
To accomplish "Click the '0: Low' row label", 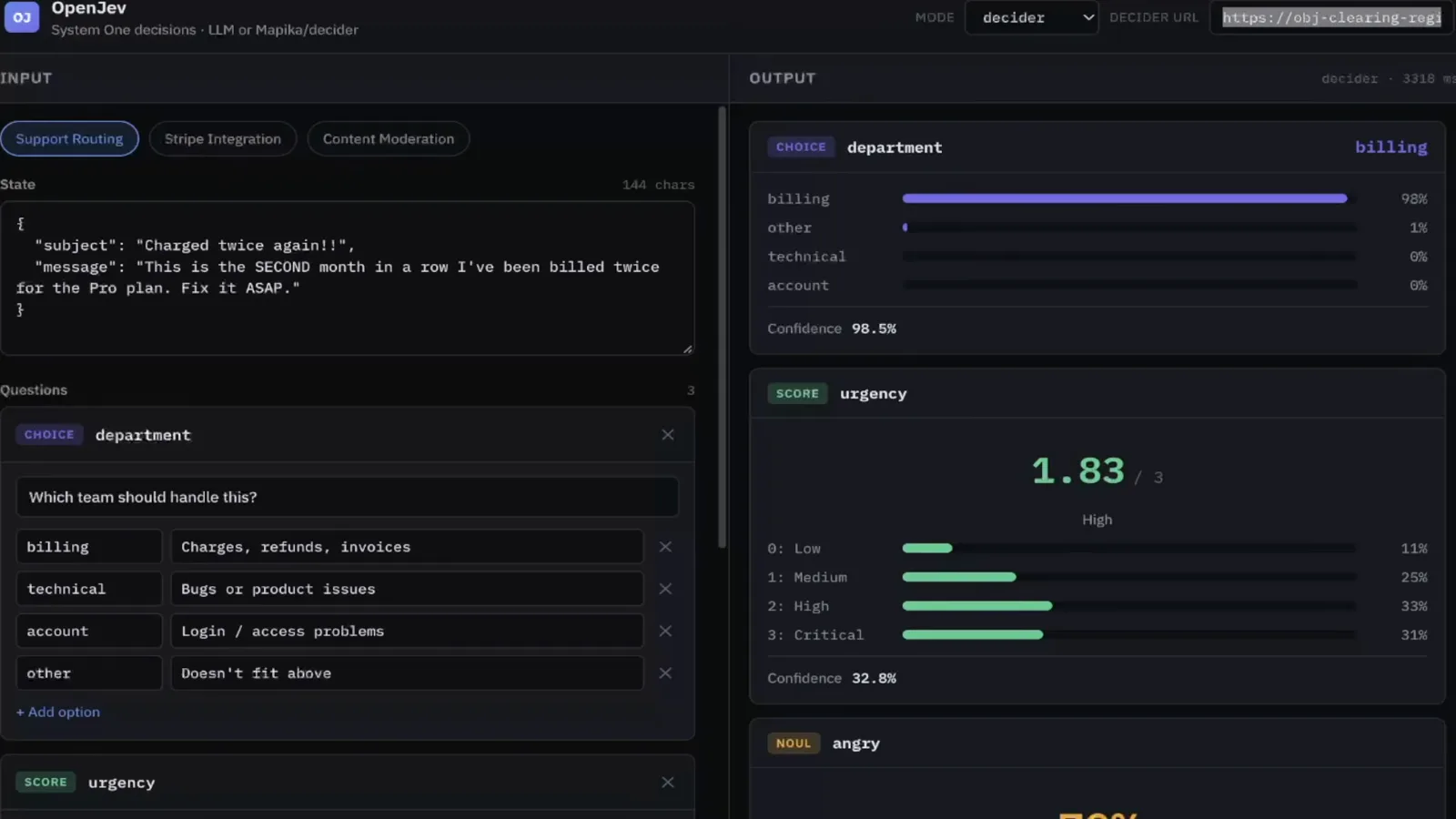I will click(x=794, y=549).
